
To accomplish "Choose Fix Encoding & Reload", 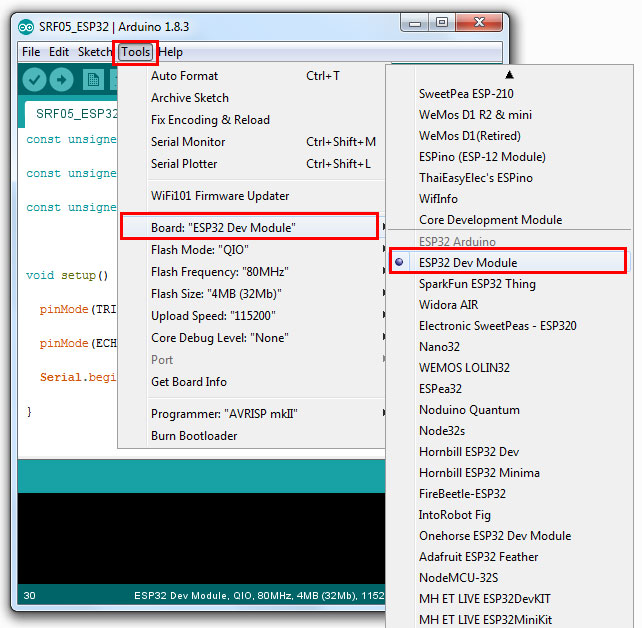I will (x=251, y=120).
